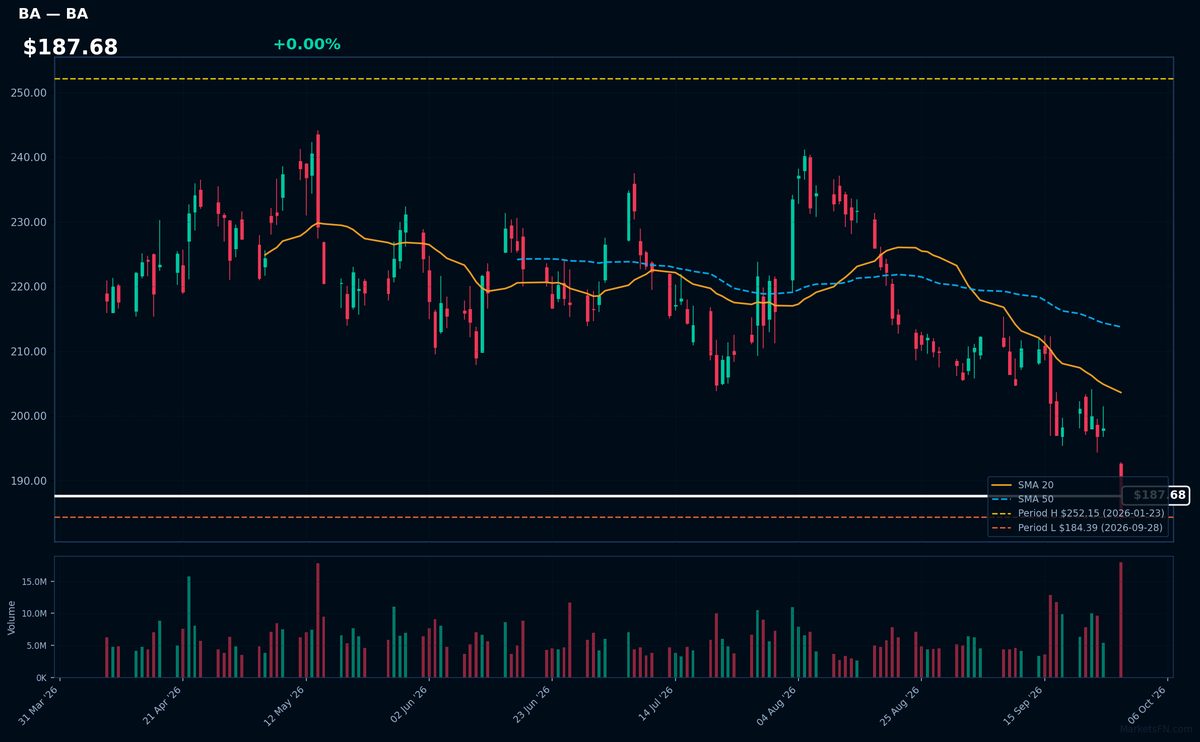
Task: Click the 10.0M volume axis label
Action: (35, 613)
